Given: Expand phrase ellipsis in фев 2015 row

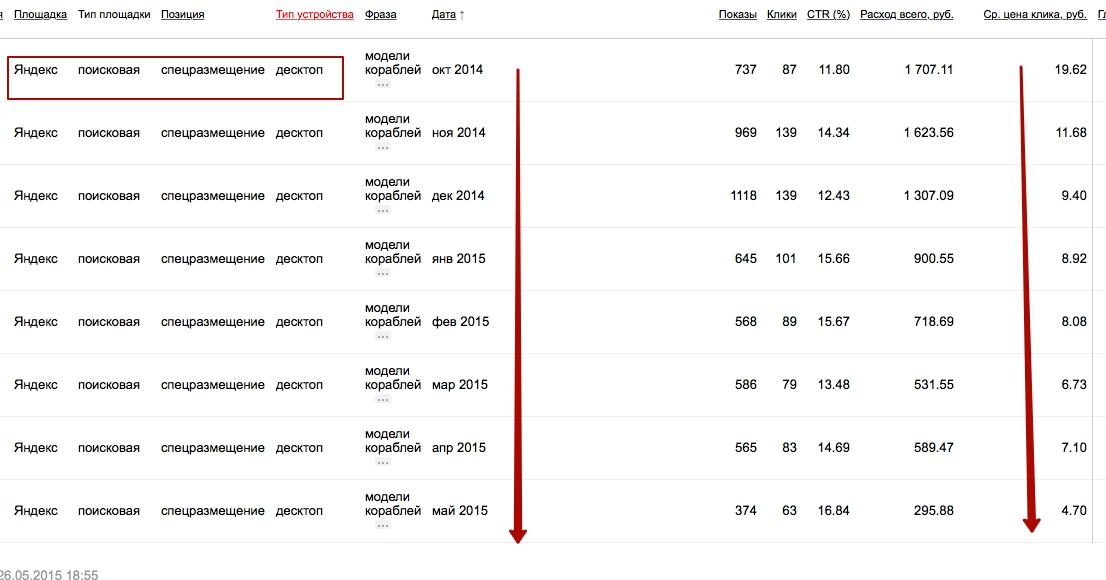Looking at the screenshot, I should (382, 336).
